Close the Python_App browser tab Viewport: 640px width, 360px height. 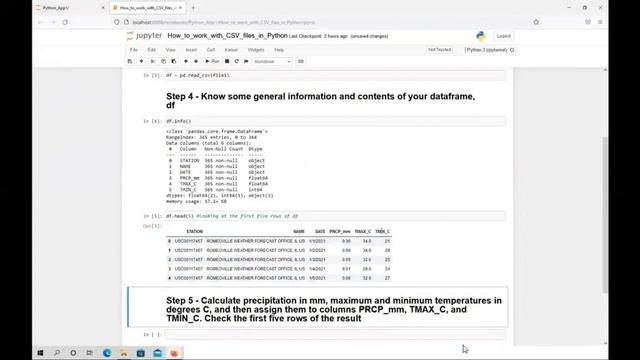102,8
